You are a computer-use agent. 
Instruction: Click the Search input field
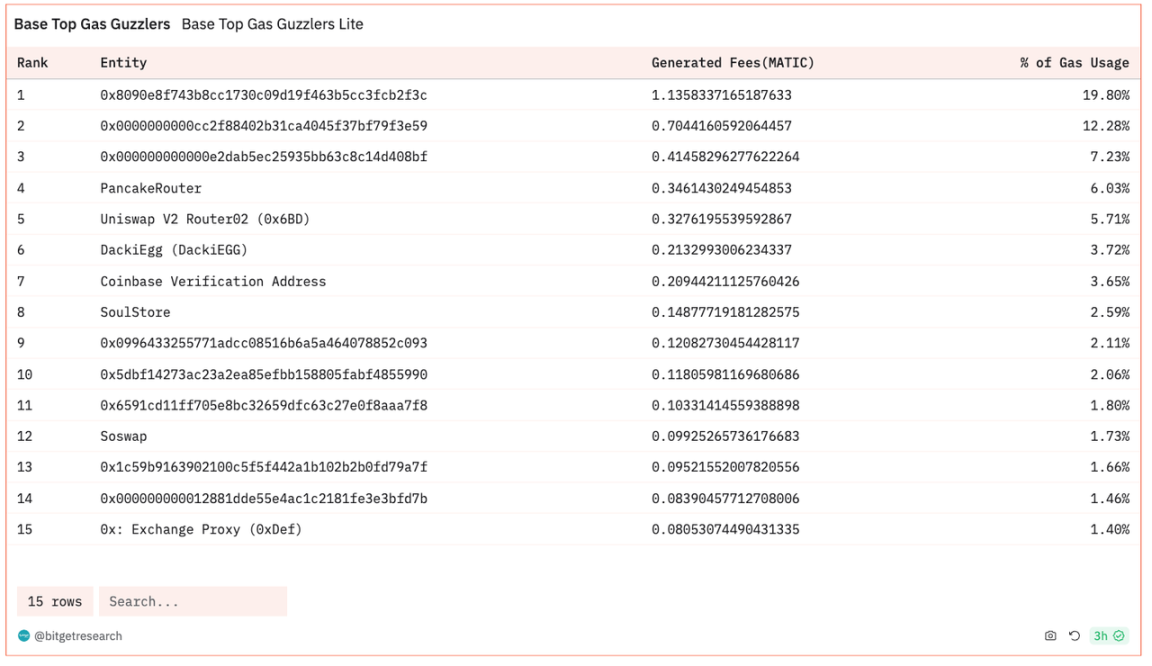point(192,601)
